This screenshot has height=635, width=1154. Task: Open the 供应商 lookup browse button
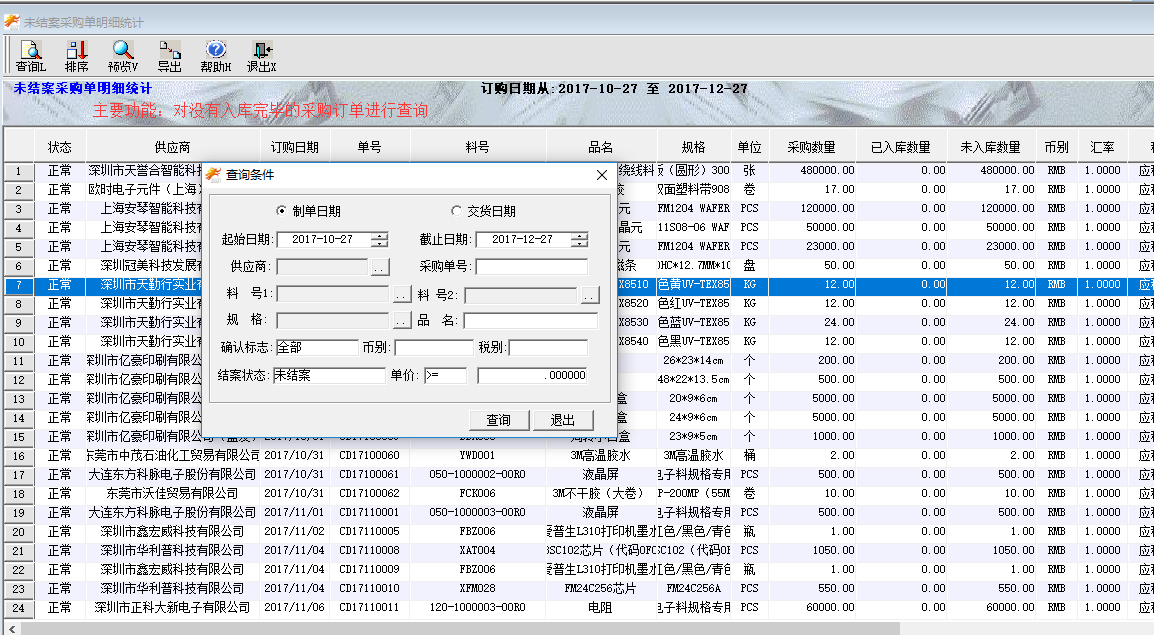point(379,267)
